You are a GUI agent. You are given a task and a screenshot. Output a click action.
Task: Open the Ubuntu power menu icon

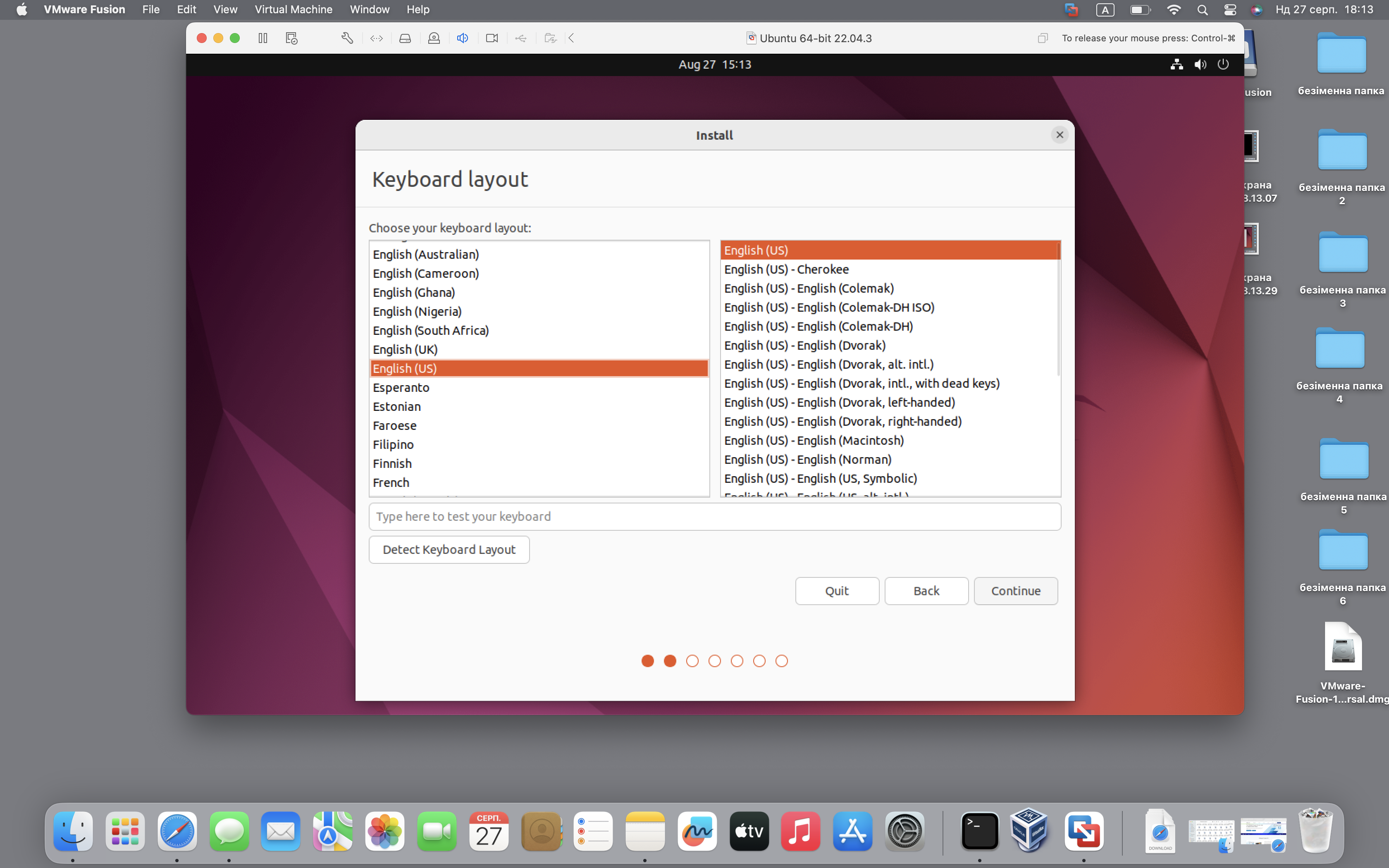(x=1223, y=64)
